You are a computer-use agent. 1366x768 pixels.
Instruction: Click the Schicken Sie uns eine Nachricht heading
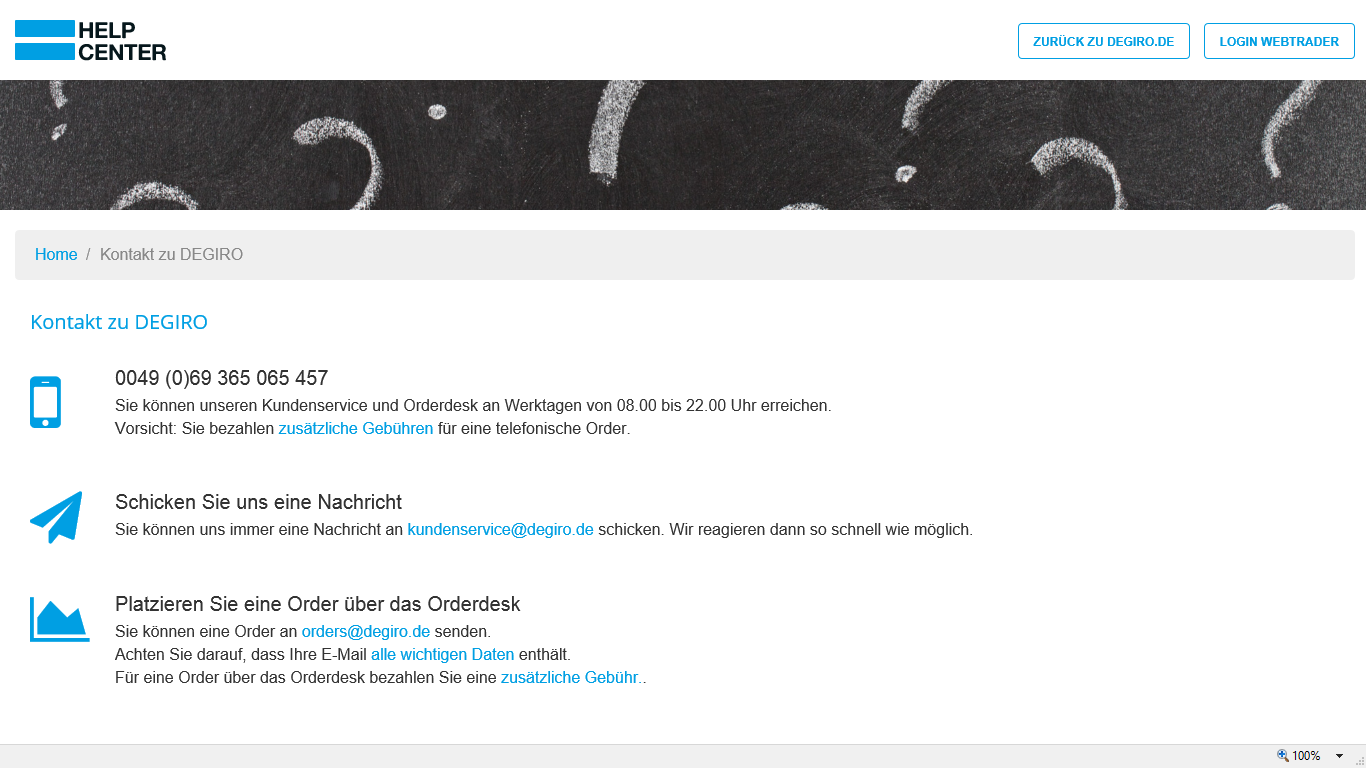click(x=258, y=502)
